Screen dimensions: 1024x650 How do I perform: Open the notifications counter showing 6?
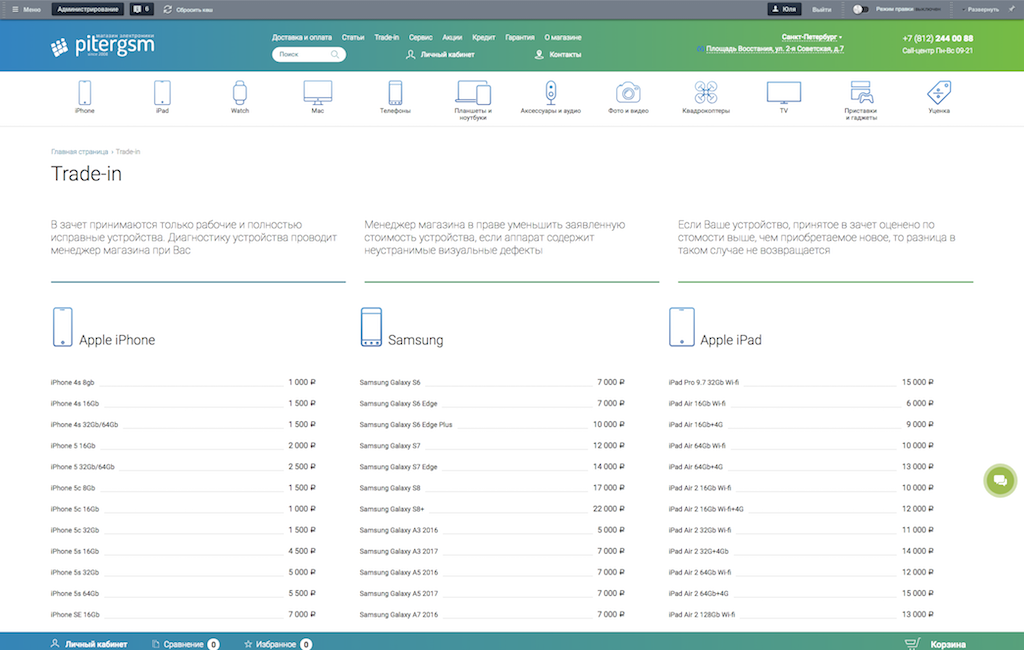[142, 9]
